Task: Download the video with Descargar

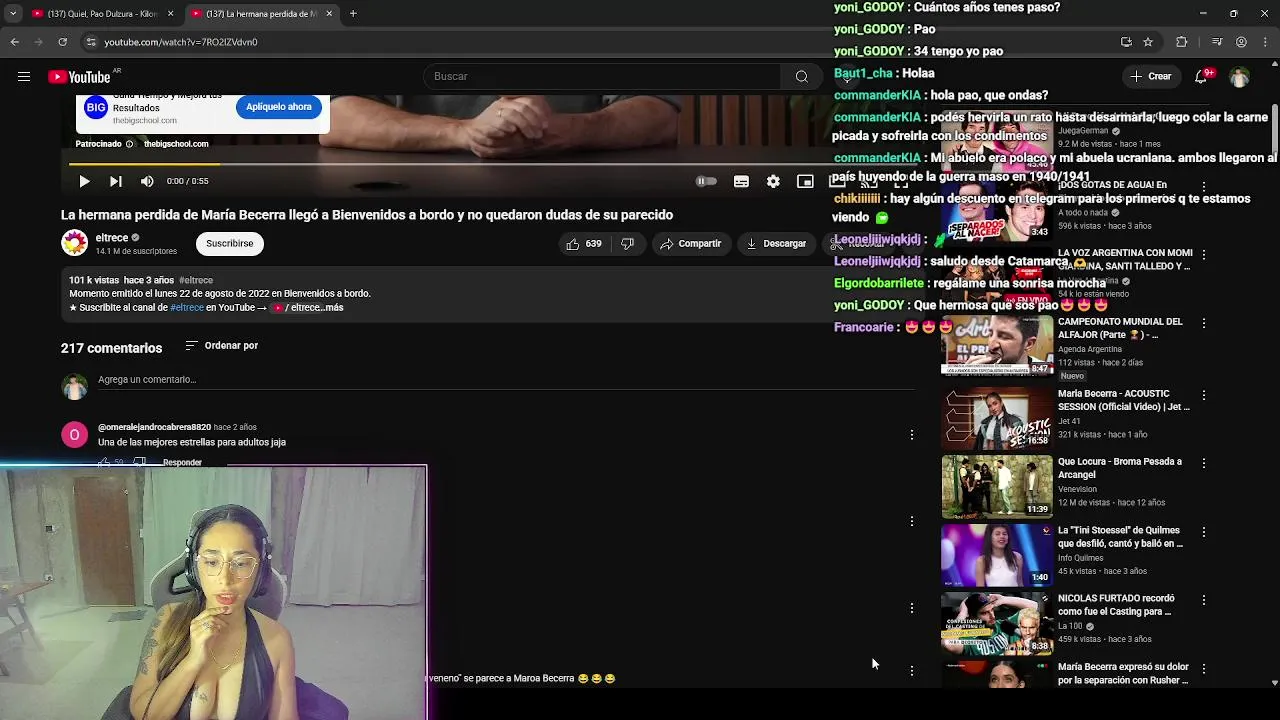Action: (776, 243)
